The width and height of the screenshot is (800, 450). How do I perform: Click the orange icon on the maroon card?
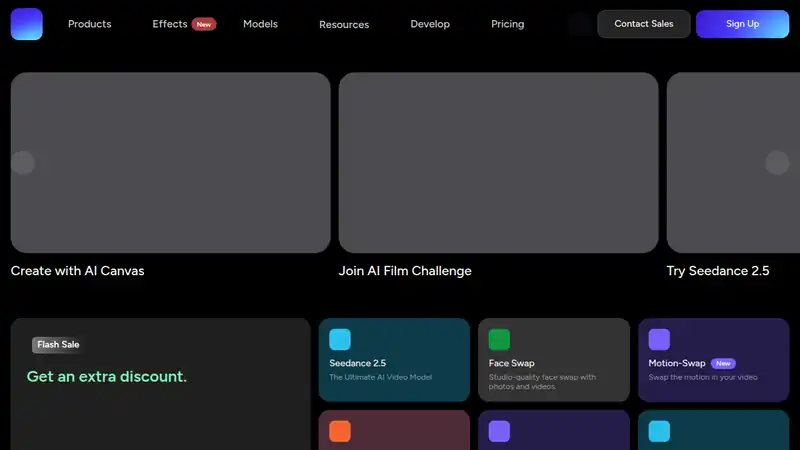click(x=340, y=431)
